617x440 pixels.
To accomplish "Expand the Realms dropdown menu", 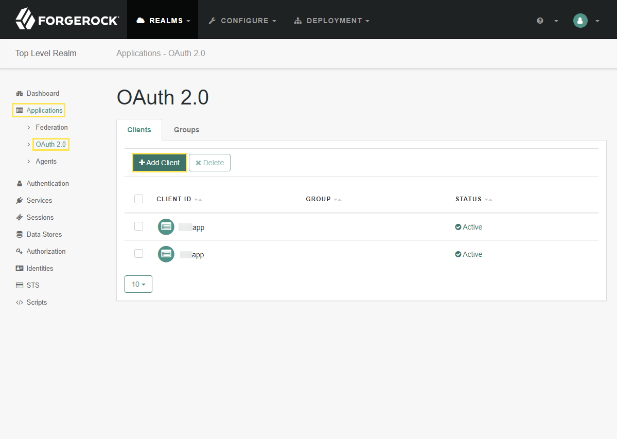I will click(163, 20).
